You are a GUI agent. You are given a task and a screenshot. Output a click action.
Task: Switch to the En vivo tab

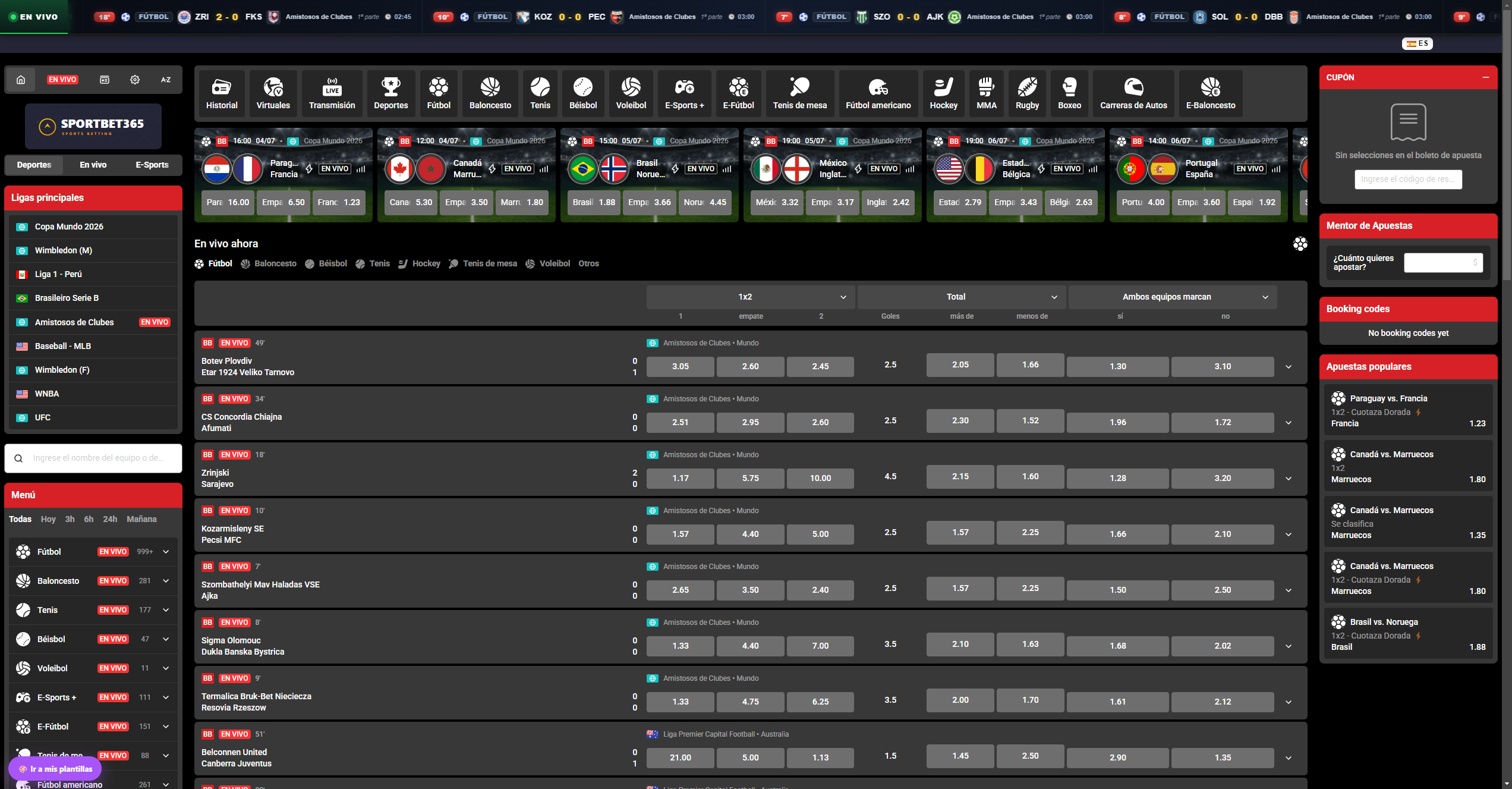[x=93, y=165]
